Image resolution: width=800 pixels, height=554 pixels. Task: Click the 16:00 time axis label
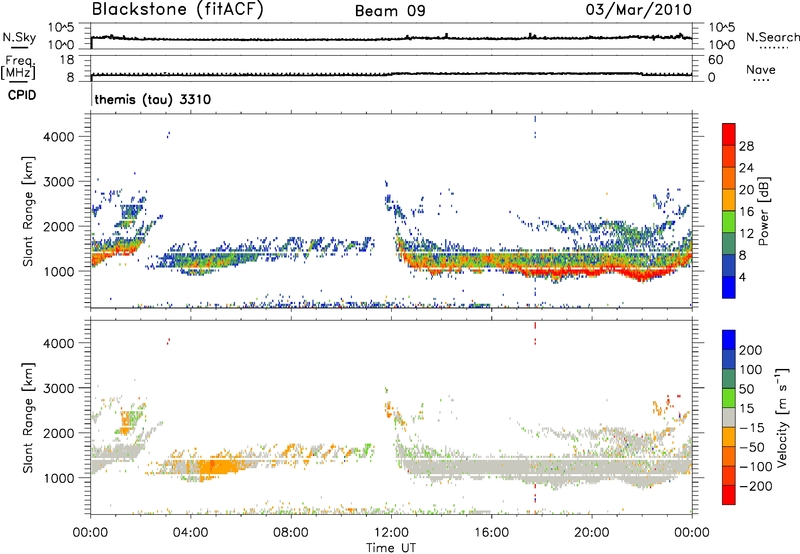tap(491, 533)
